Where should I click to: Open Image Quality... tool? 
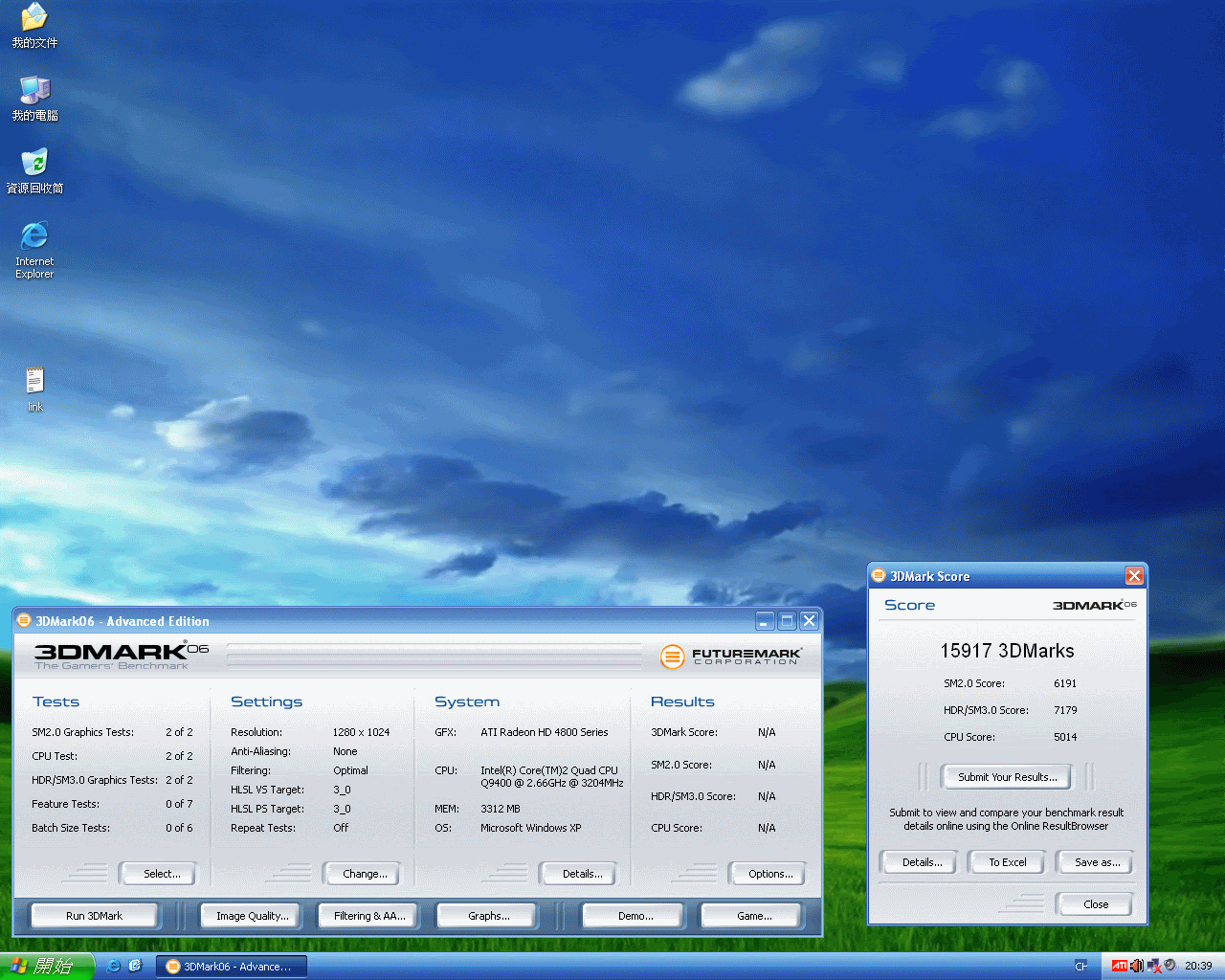[250, 916]
